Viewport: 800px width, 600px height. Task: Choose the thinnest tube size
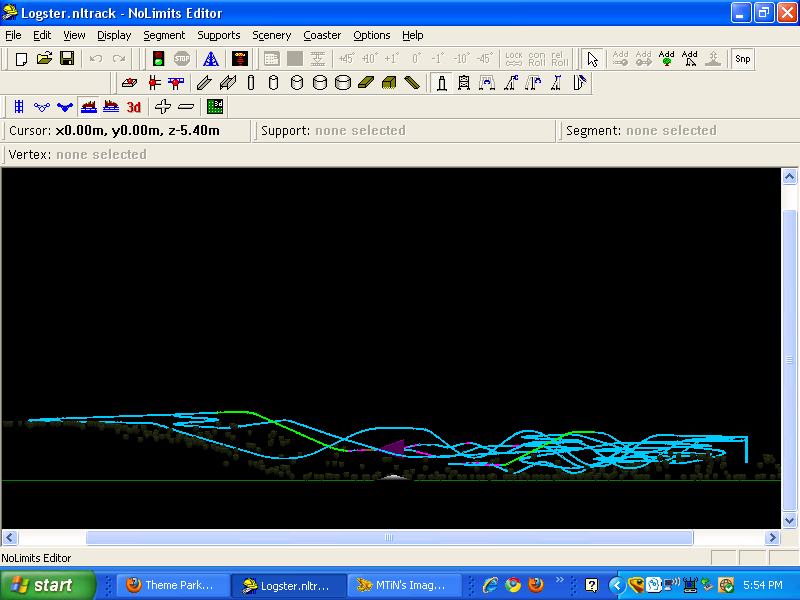(x=251, y=83)
